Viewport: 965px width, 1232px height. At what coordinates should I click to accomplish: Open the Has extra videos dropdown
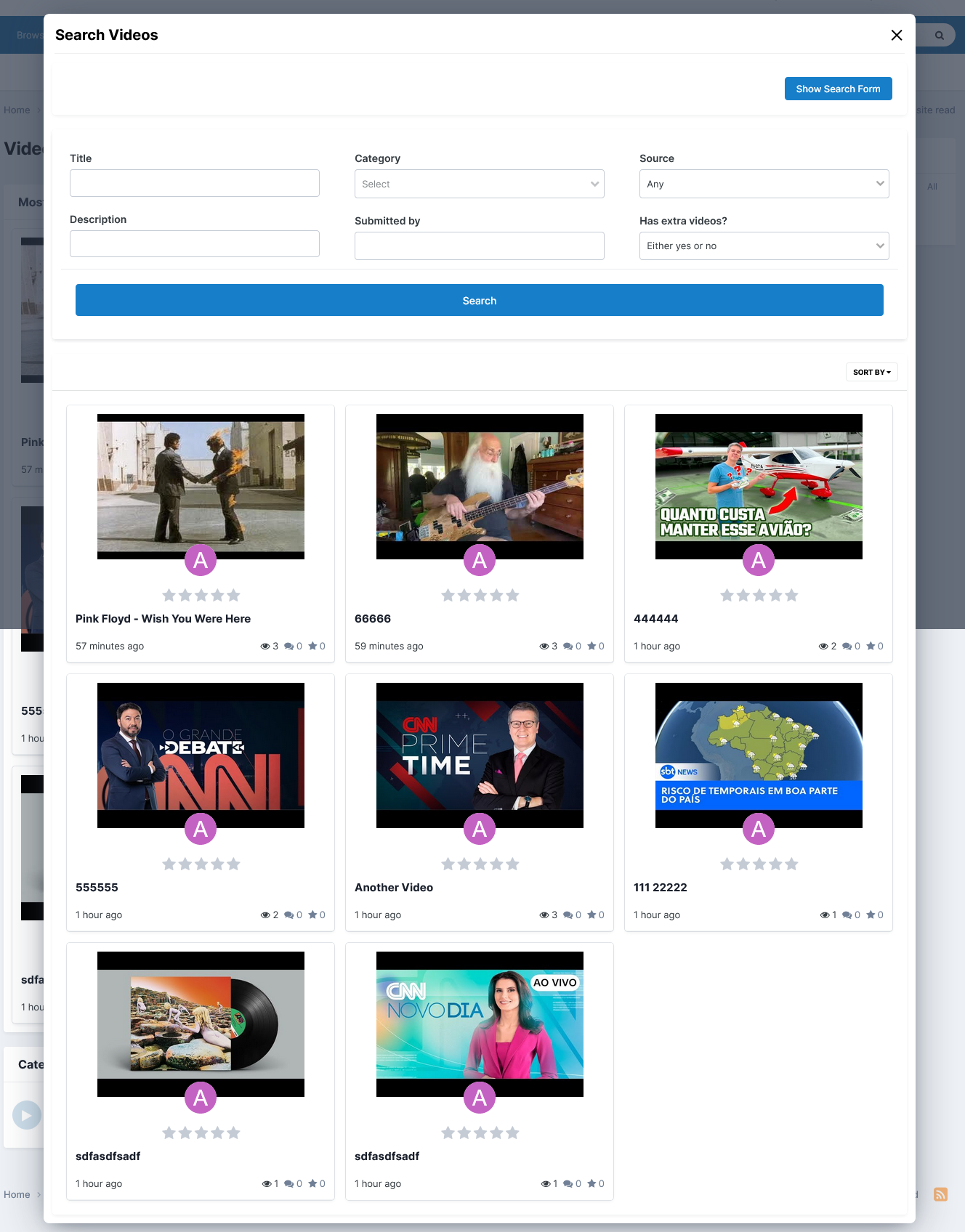click(764, 246)
